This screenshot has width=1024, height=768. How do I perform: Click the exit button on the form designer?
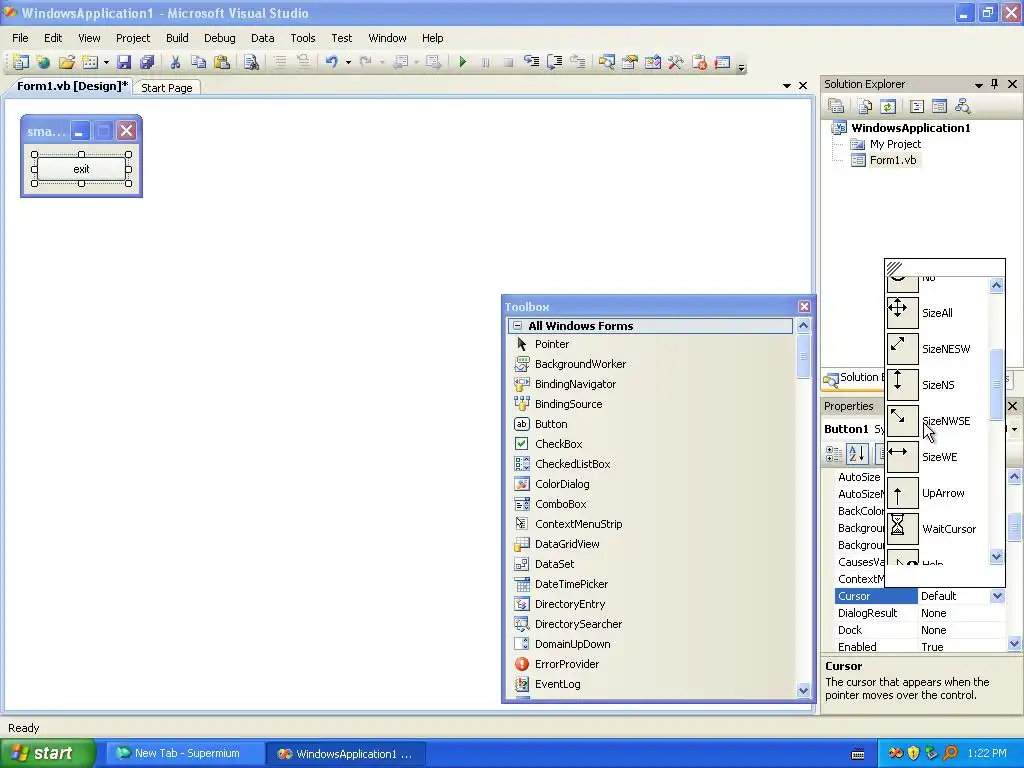(x=81, y=168)
